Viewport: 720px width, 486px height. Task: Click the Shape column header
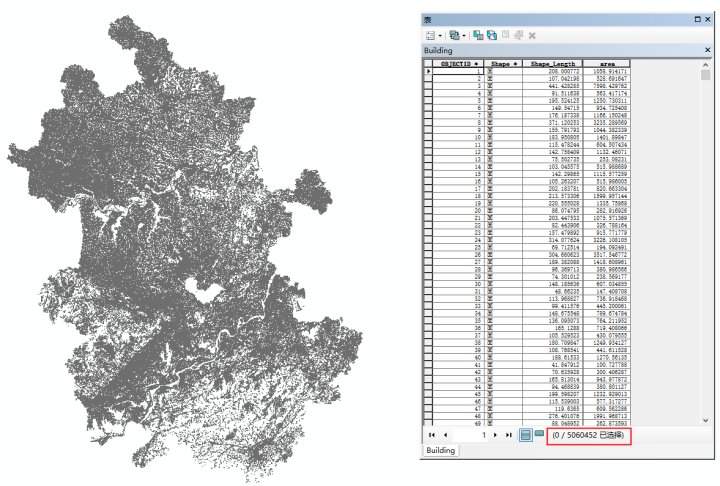tap(503, 63)
